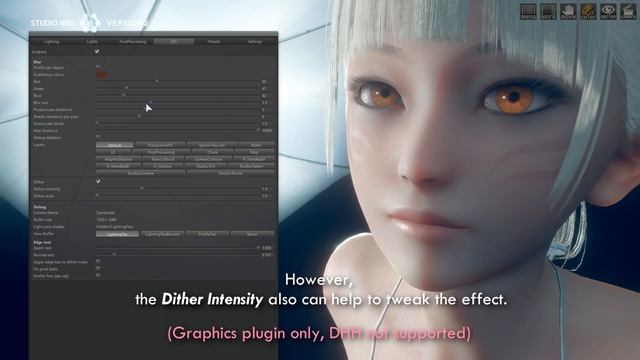Image resolution: width=640 pixels, height=360 pixels.
Task: Select the hand move icon
Action: (x=568, y=11)
